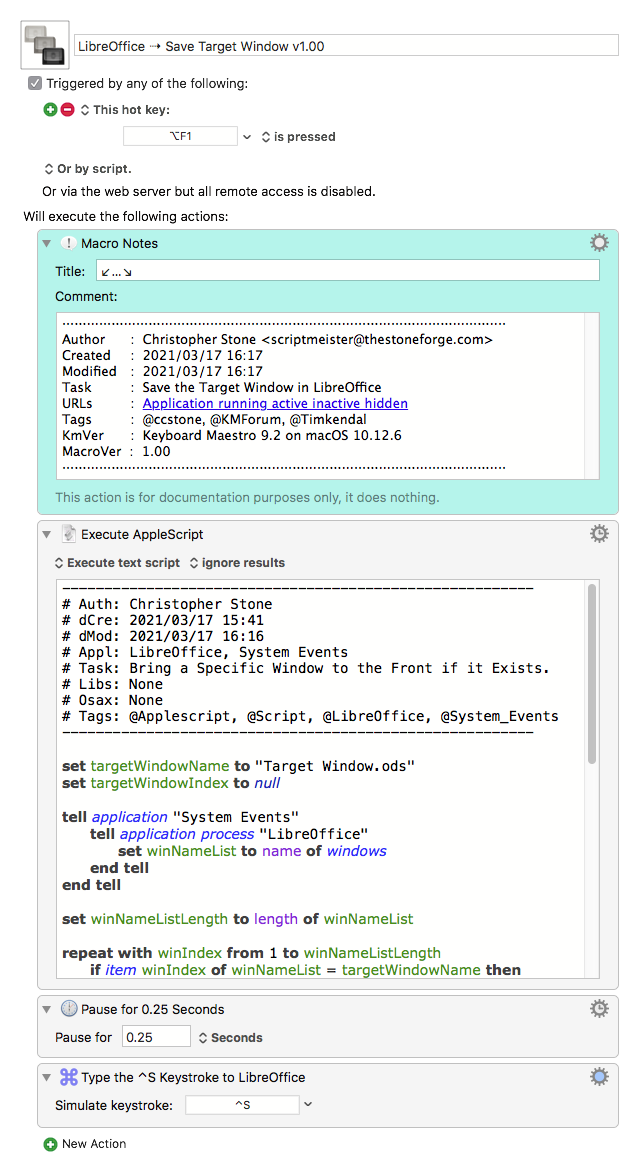Click the 'set targetWindowIndex to null' line
This screenshot has width=639, height=1172.
(x=171, y=783)
